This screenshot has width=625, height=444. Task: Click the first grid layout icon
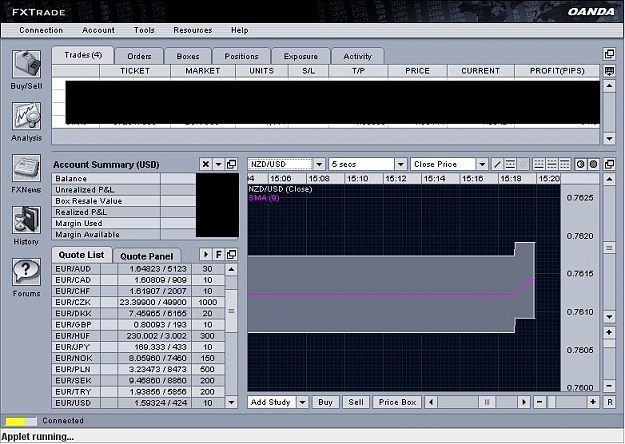point(539,164)
